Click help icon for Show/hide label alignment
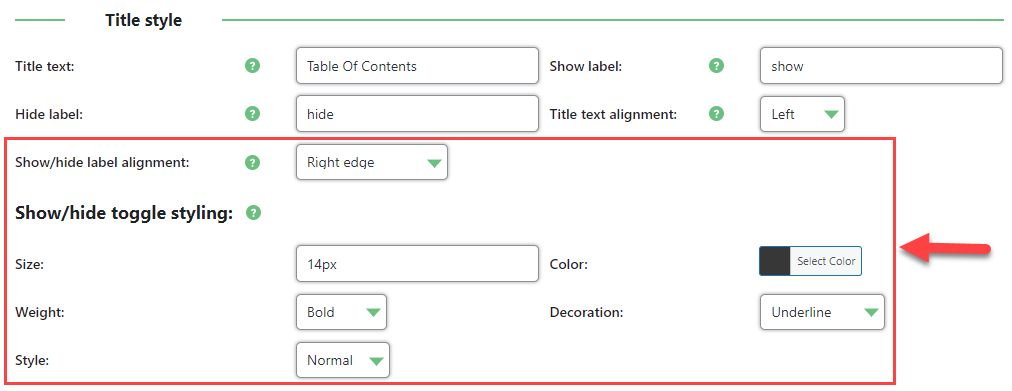1012x391 pixels. click(x=253, y=163)
